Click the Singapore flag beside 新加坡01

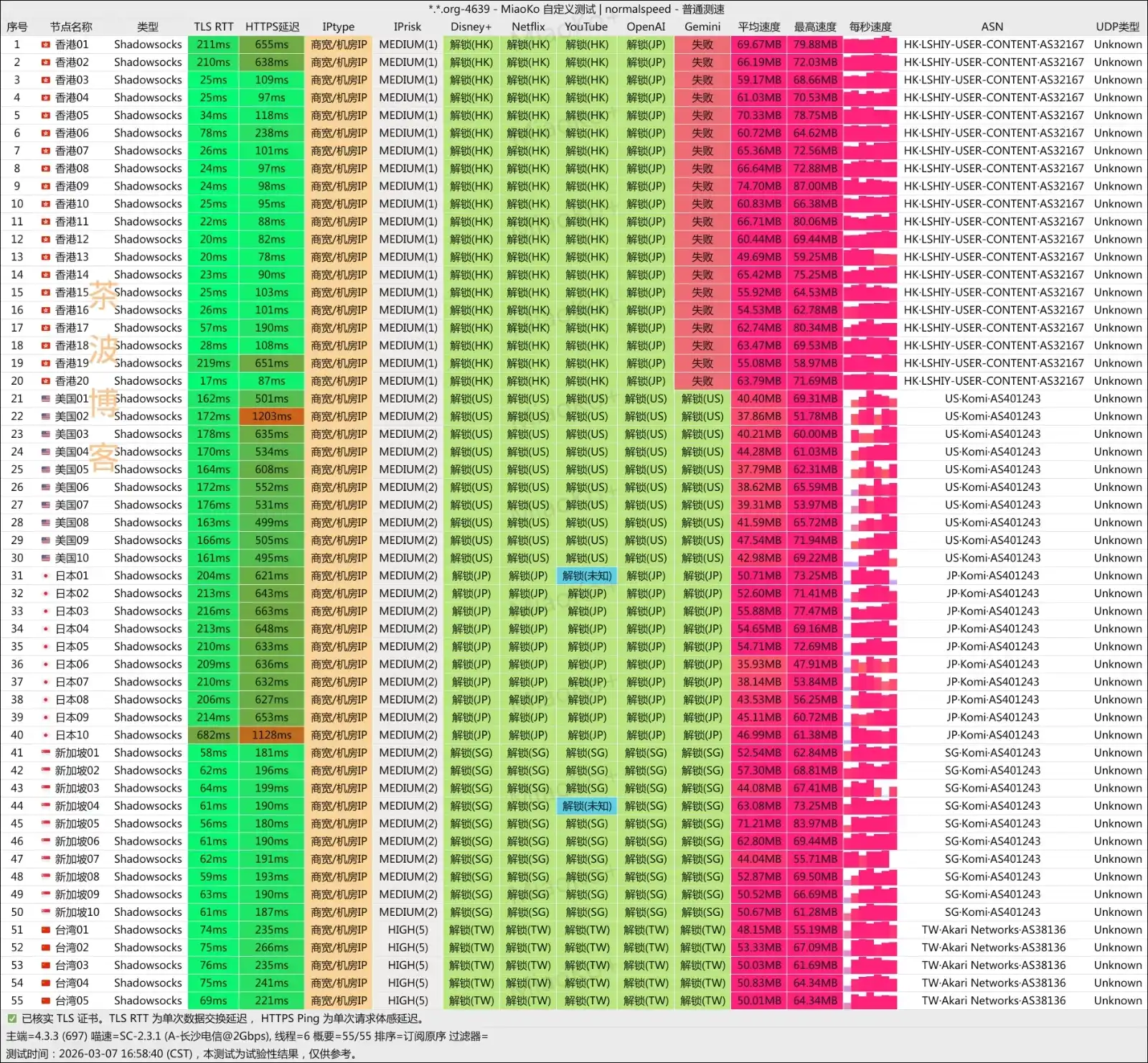pos(46,753)
